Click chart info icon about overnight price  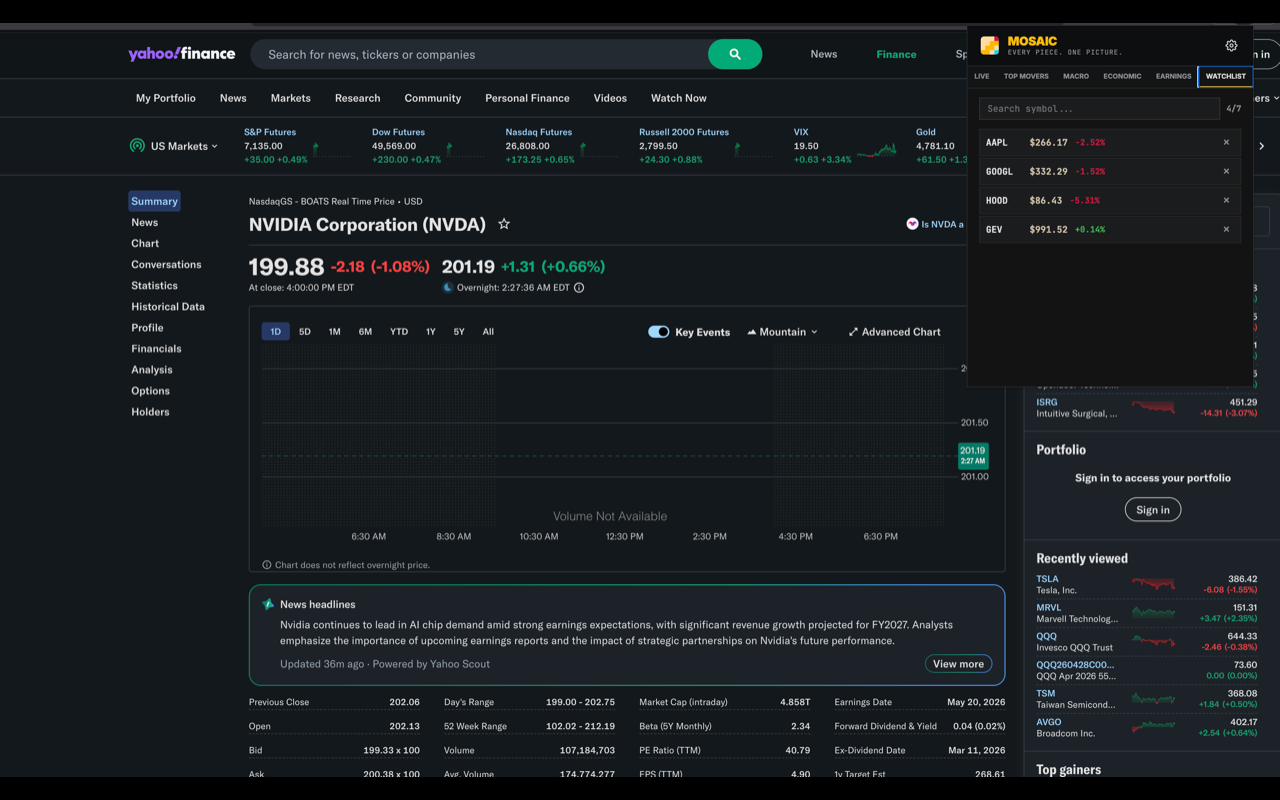pos(267,565)
